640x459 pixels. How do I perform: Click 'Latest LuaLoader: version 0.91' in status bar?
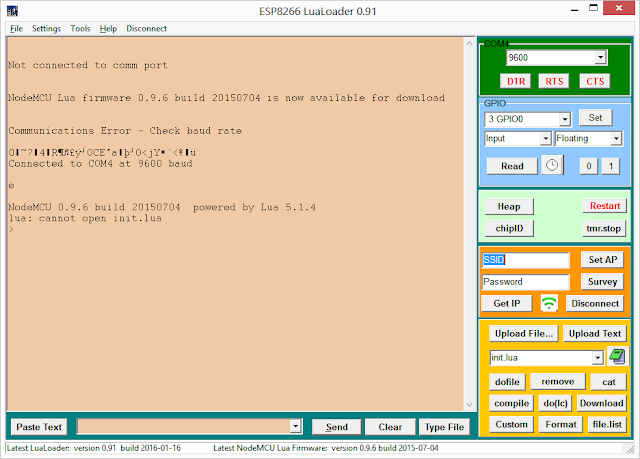pos(61,448)
